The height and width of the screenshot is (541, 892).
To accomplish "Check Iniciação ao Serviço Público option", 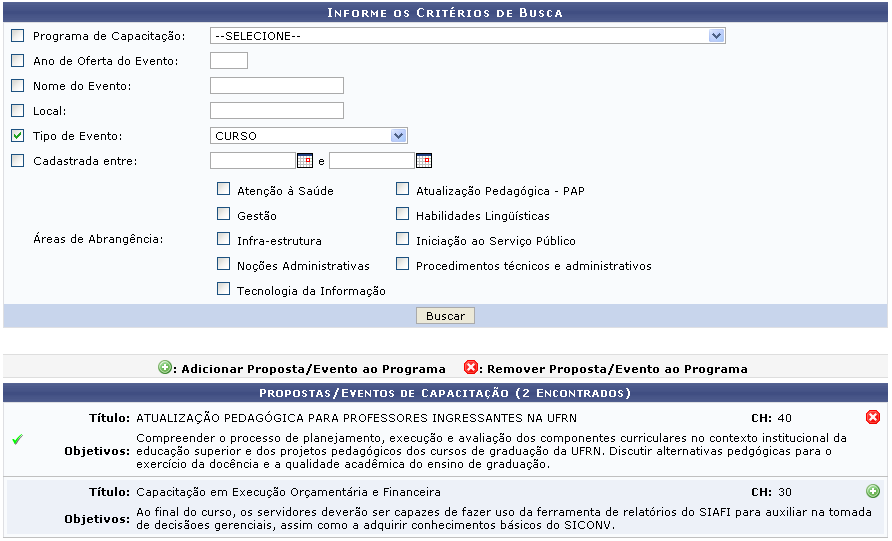I will [403, 240].
